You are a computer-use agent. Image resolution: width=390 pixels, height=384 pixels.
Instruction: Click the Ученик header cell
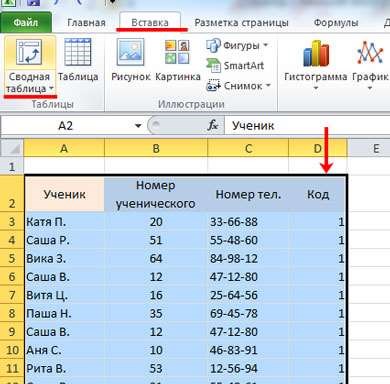pos(65,194)
